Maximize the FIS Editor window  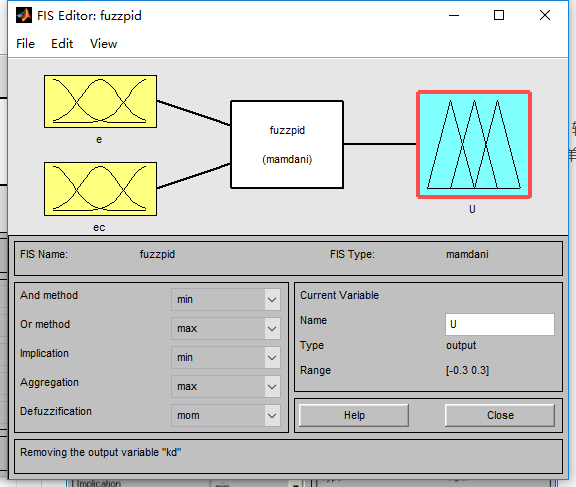coord(499,15)
